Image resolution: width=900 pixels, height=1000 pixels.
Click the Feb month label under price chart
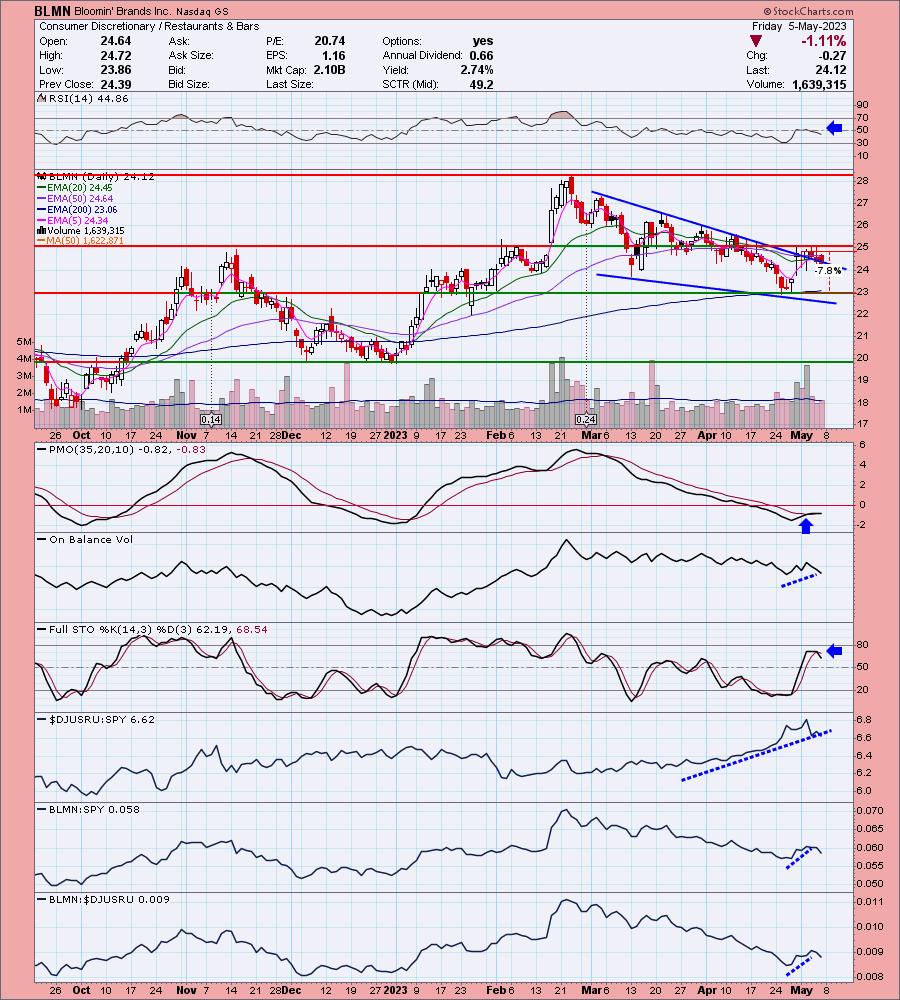[495, 436]
